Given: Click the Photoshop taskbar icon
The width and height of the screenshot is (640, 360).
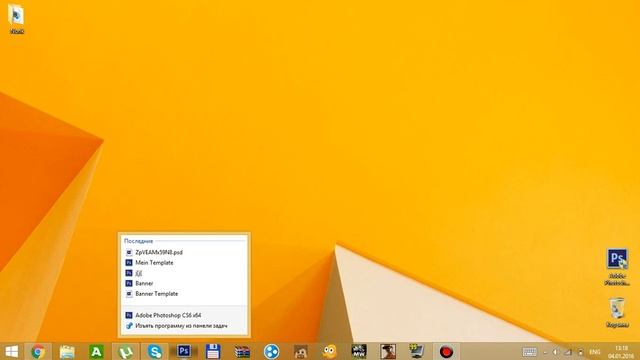Looking at the screenshot, I should click(x=184, y=351).
